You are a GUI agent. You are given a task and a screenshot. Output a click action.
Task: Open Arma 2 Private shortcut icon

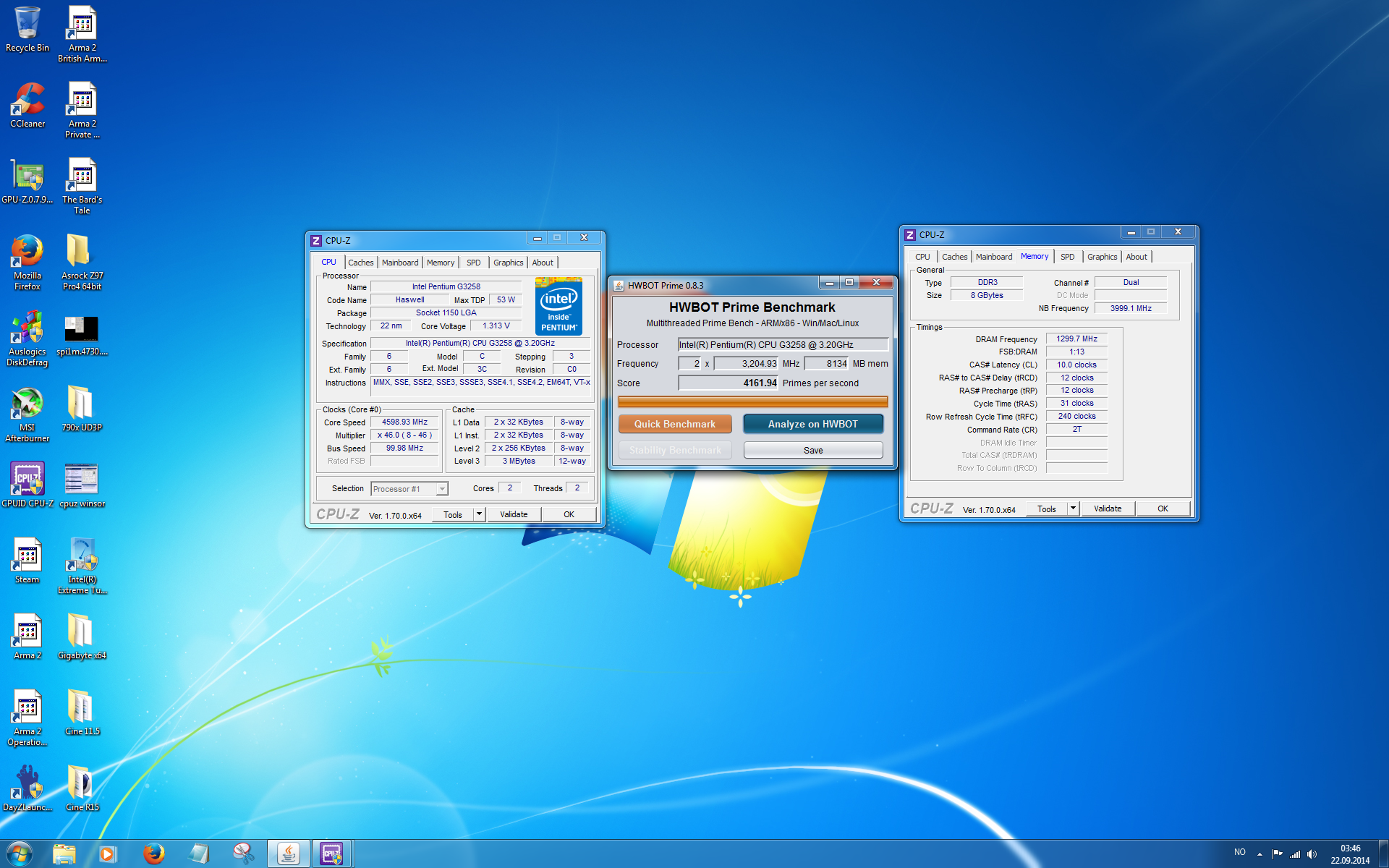tap(82, 110)
